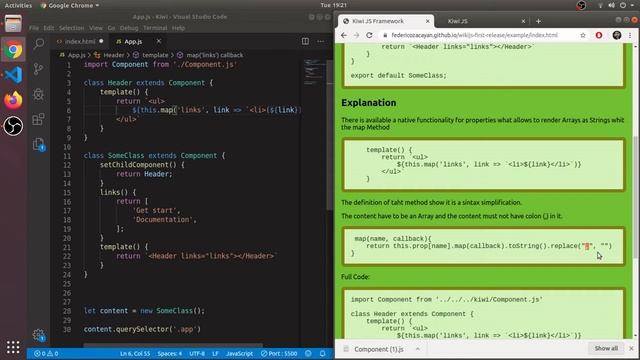The image size is (640, 360).
Task: Open the Edit menu in VS Code
Action: tap(49, 28)
